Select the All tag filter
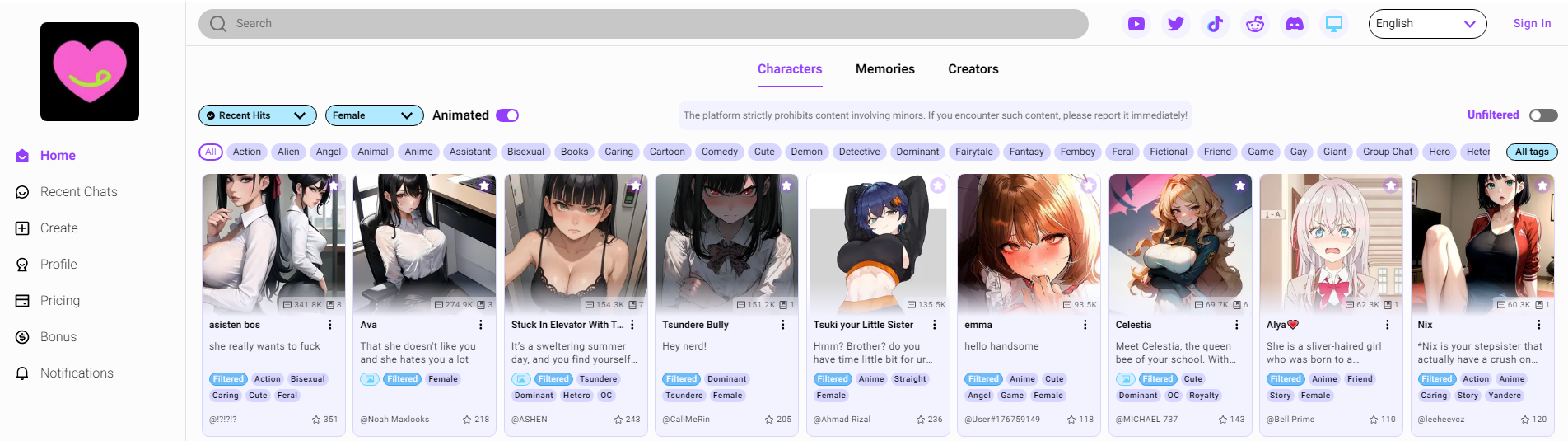 click(x=211, y=152)
